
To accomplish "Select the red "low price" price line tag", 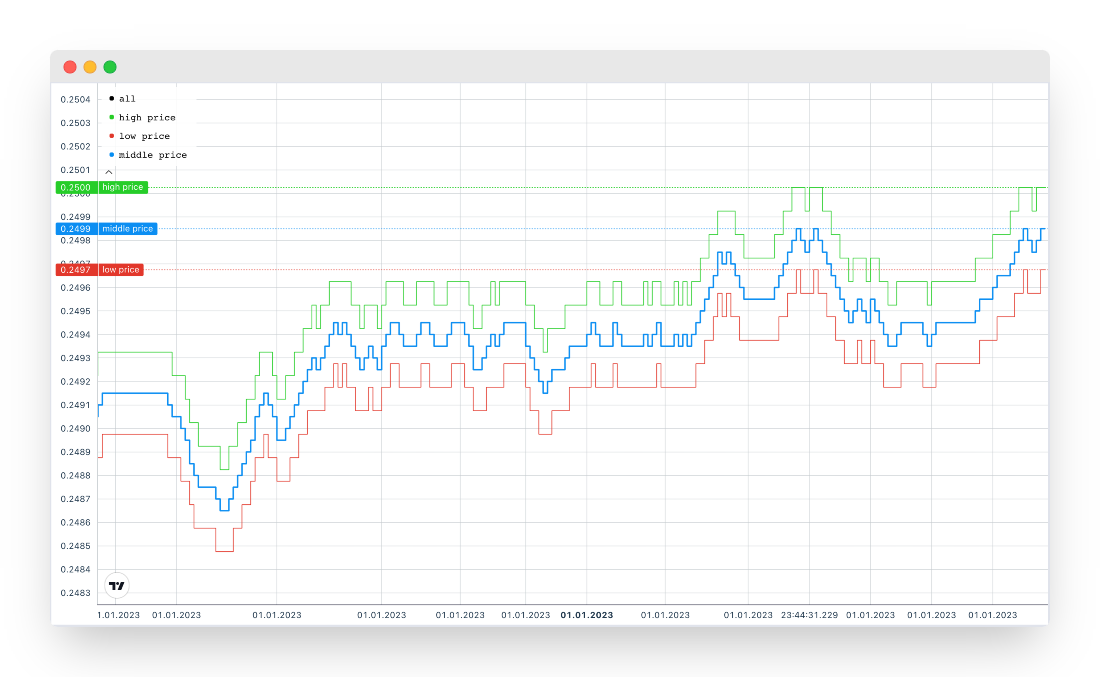I will click(121, 270).
